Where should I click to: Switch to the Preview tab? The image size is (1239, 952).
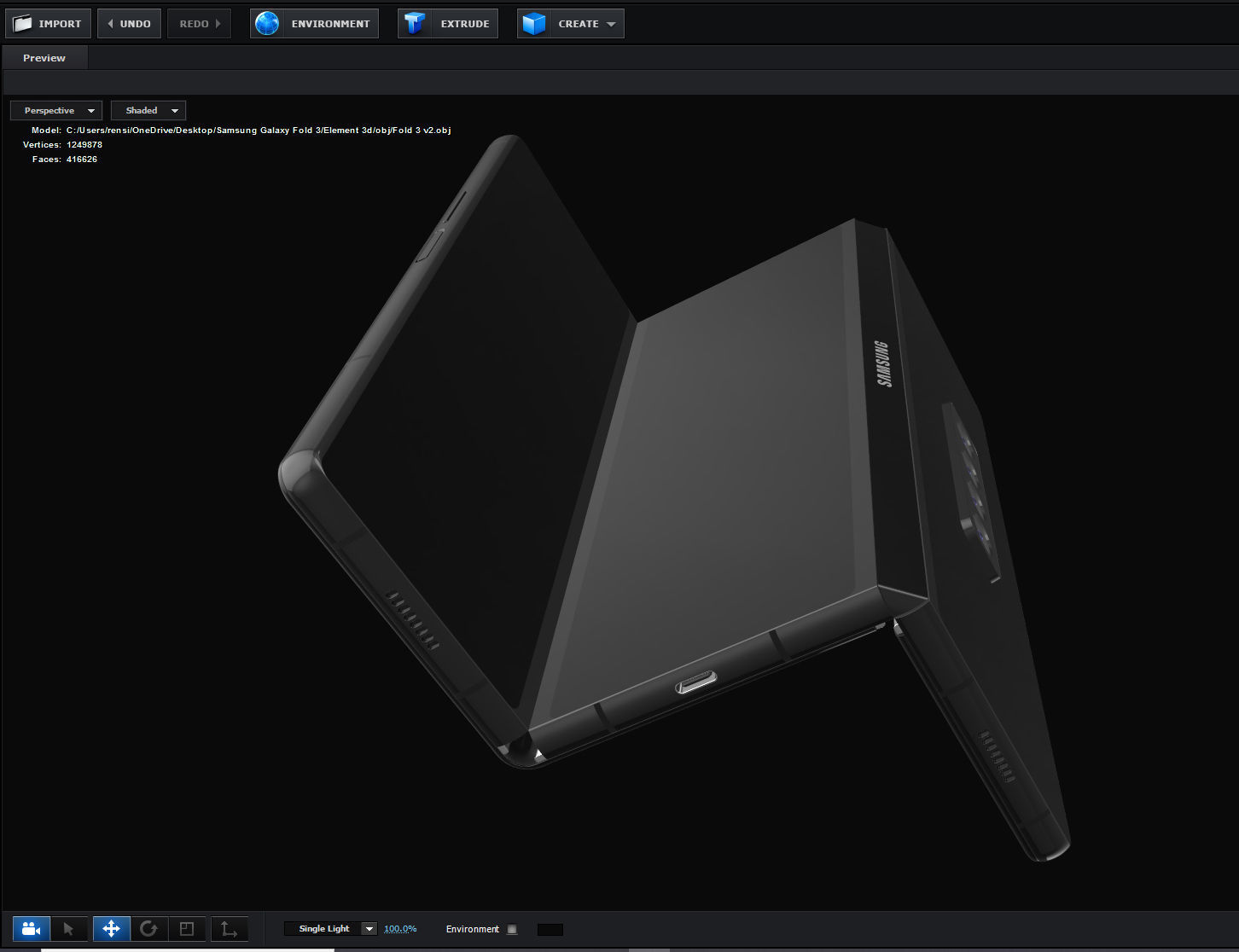point(44,58)
